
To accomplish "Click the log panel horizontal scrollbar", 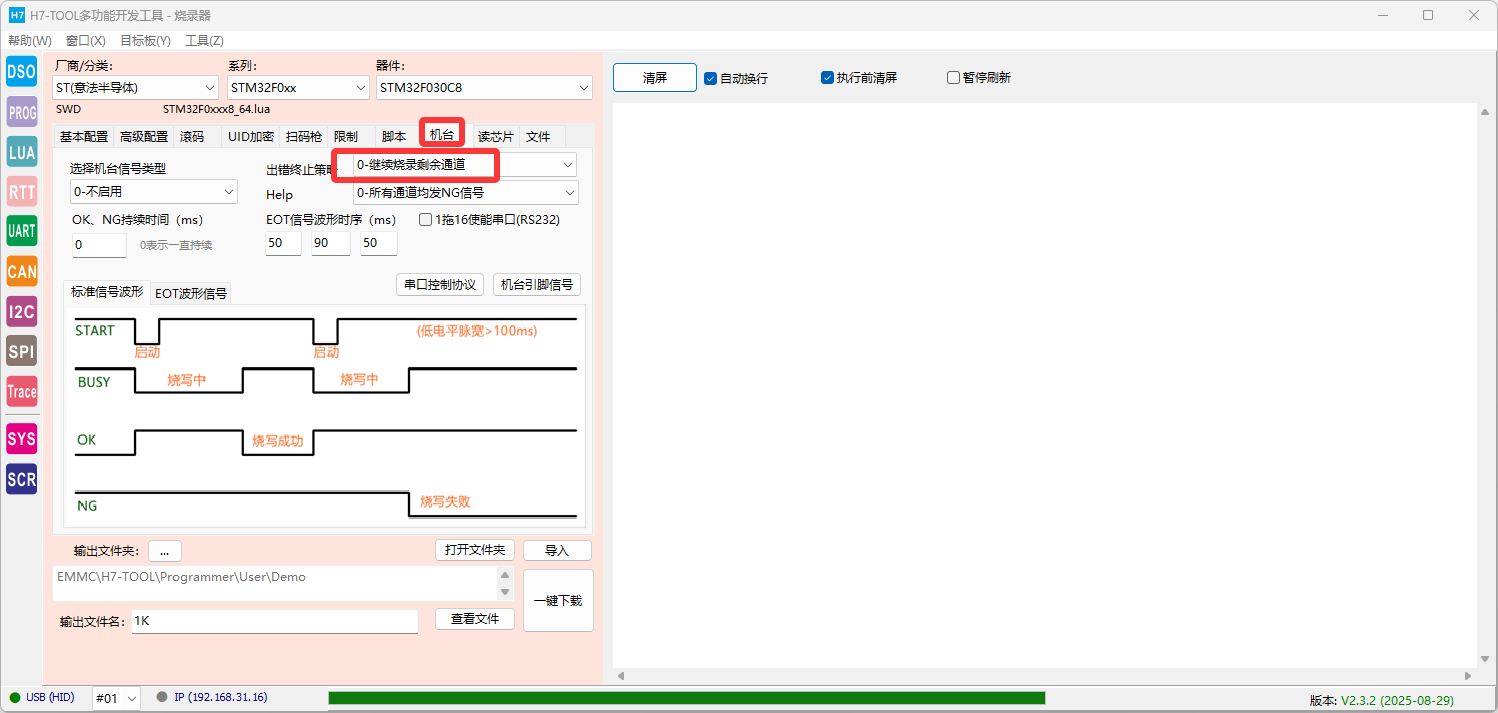I will pos(1045,676).
